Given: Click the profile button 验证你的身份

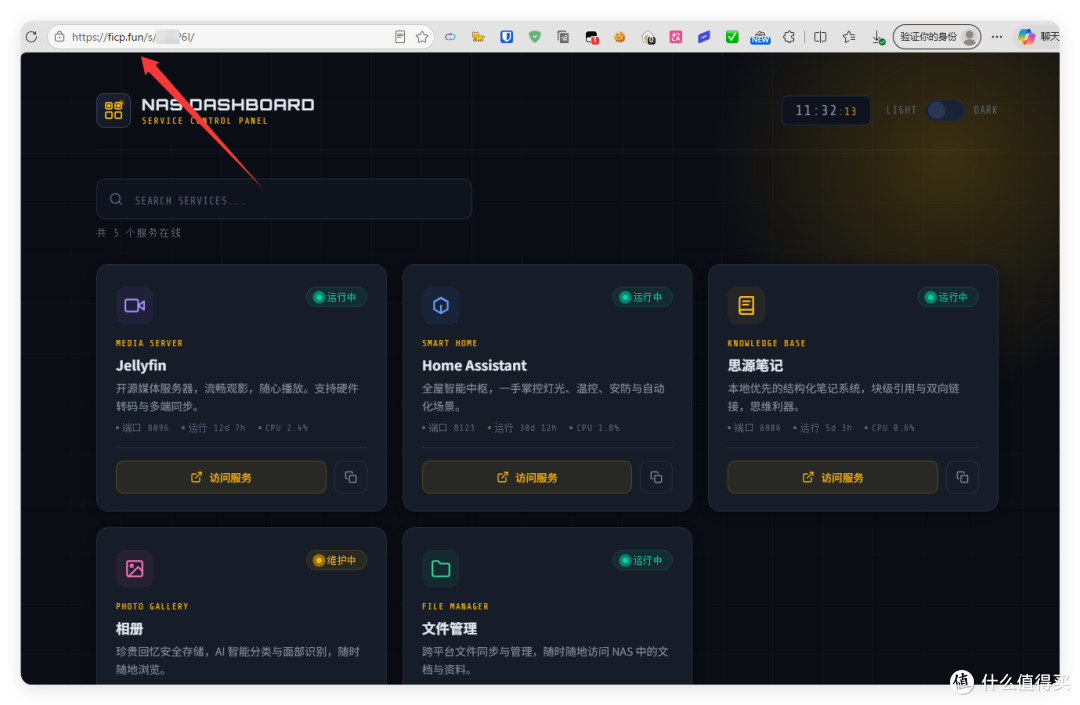Looking at the screenshot, I should point(937,37).
